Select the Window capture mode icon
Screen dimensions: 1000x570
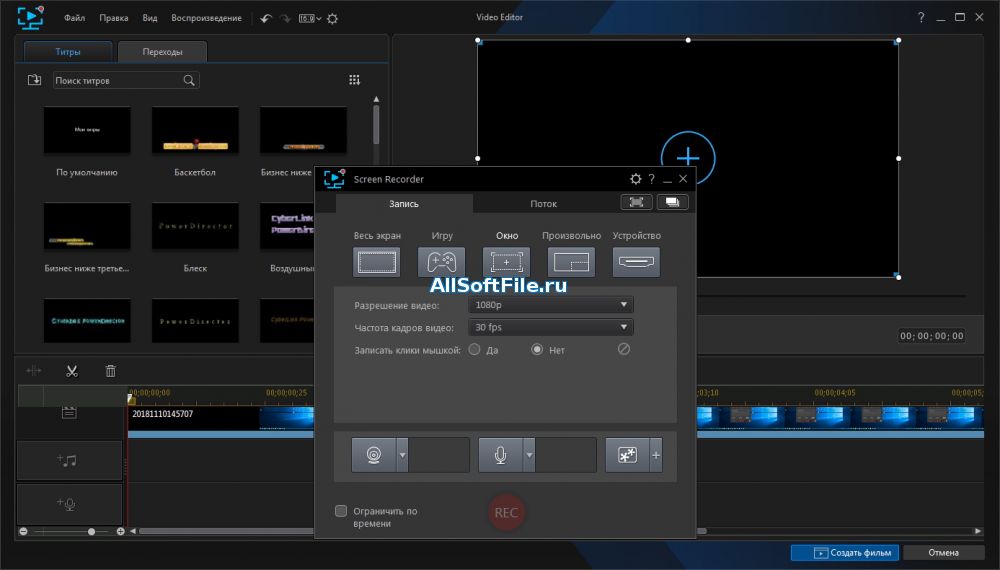(x=506, y=262)
